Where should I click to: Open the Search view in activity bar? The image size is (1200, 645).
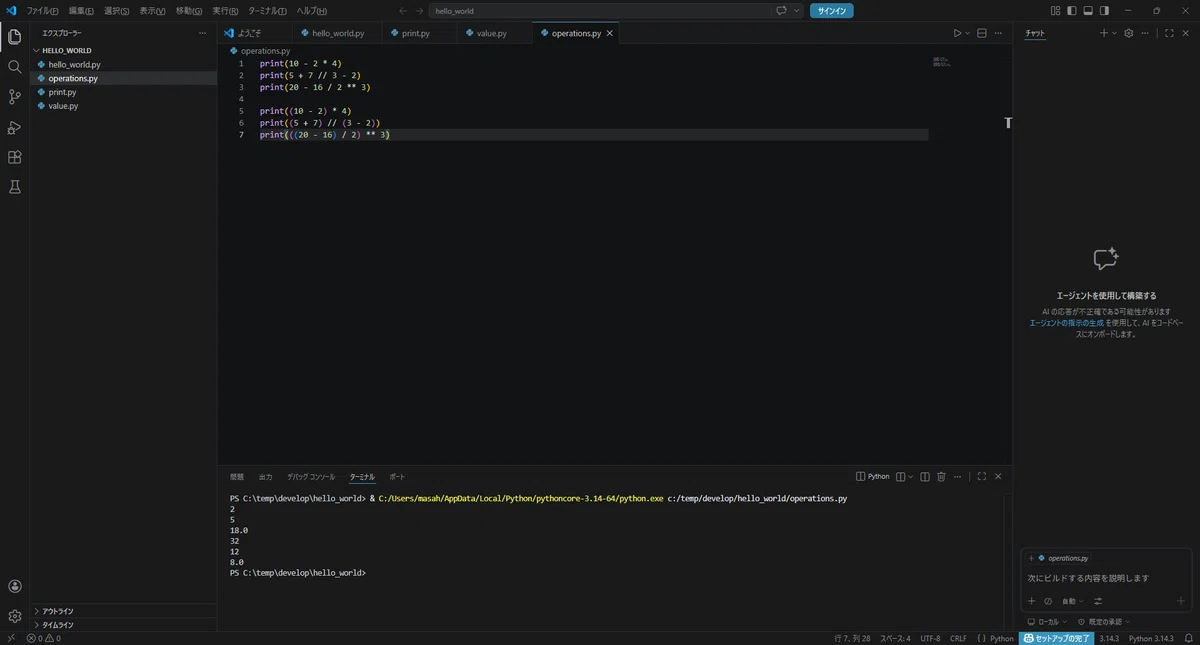[14, 67]
